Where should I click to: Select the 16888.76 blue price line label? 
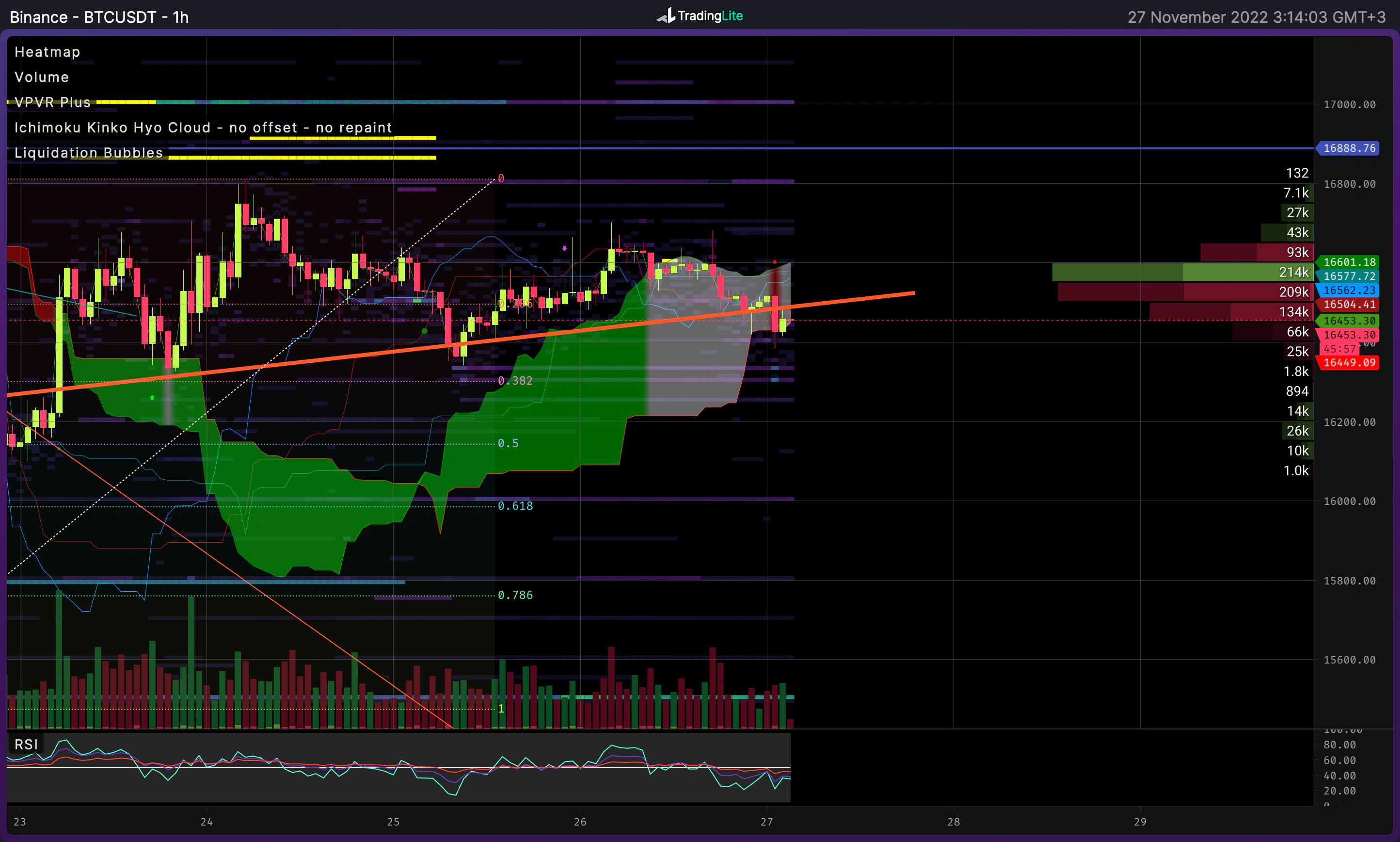click(x=1347, y=148)
